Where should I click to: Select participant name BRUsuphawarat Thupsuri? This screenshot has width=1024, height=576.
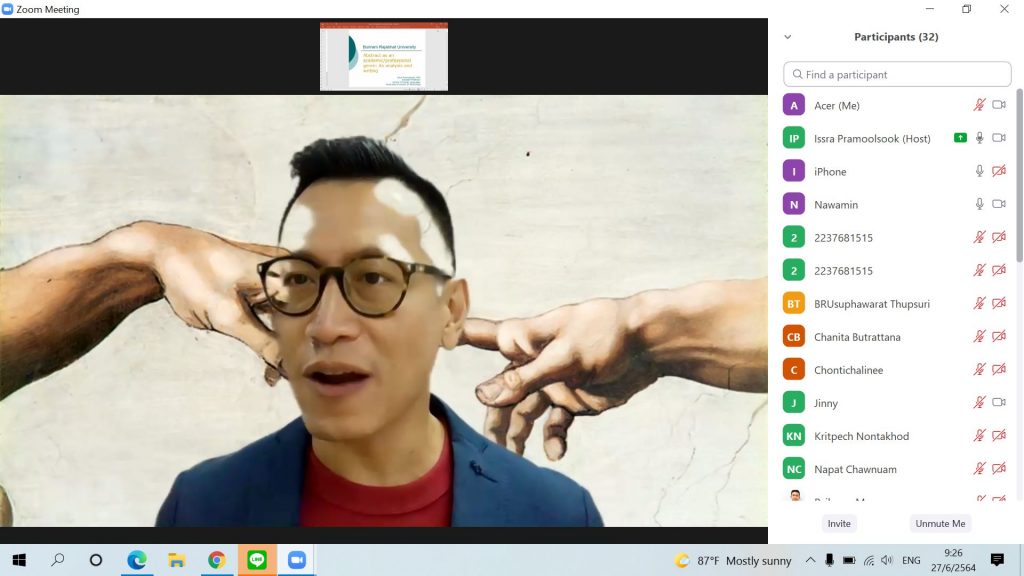pos(872,304)
